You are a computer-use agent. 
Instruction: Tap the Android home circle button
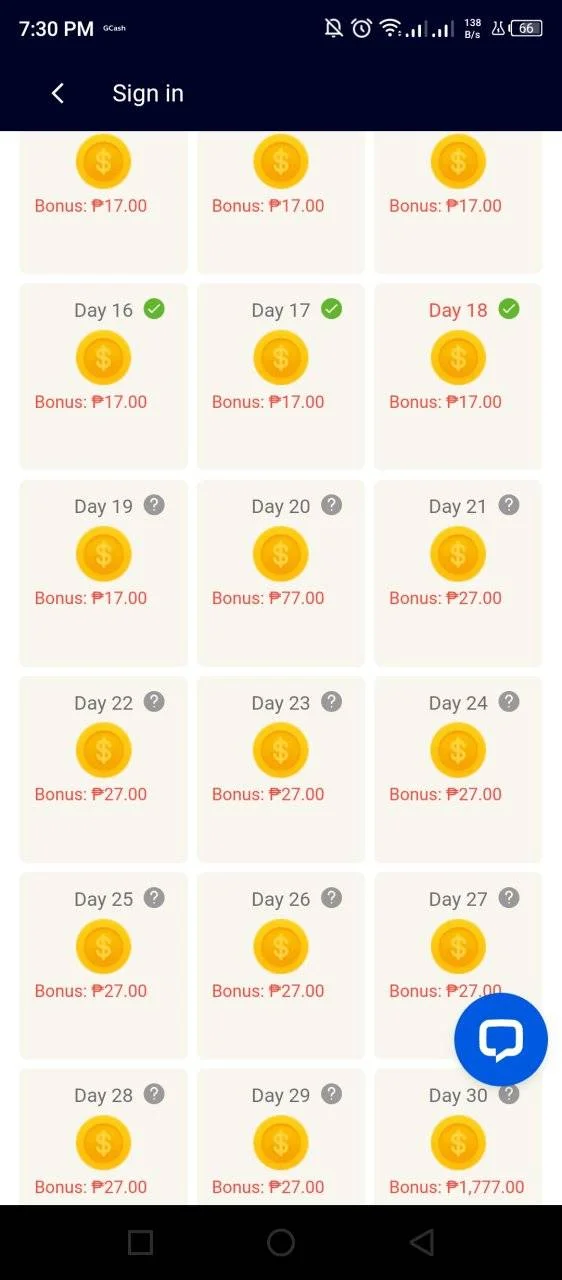coord(281,1242)
